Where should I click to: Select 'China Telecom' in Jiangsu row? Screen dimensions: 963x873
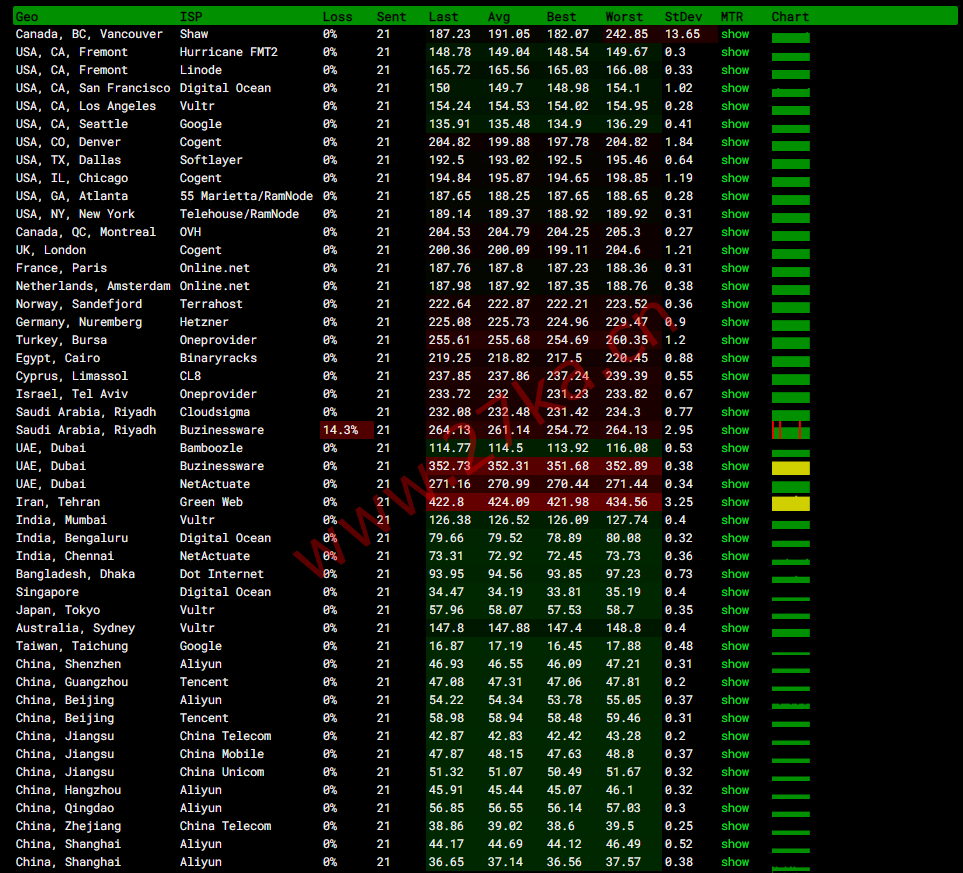click(x=225, y=736)
